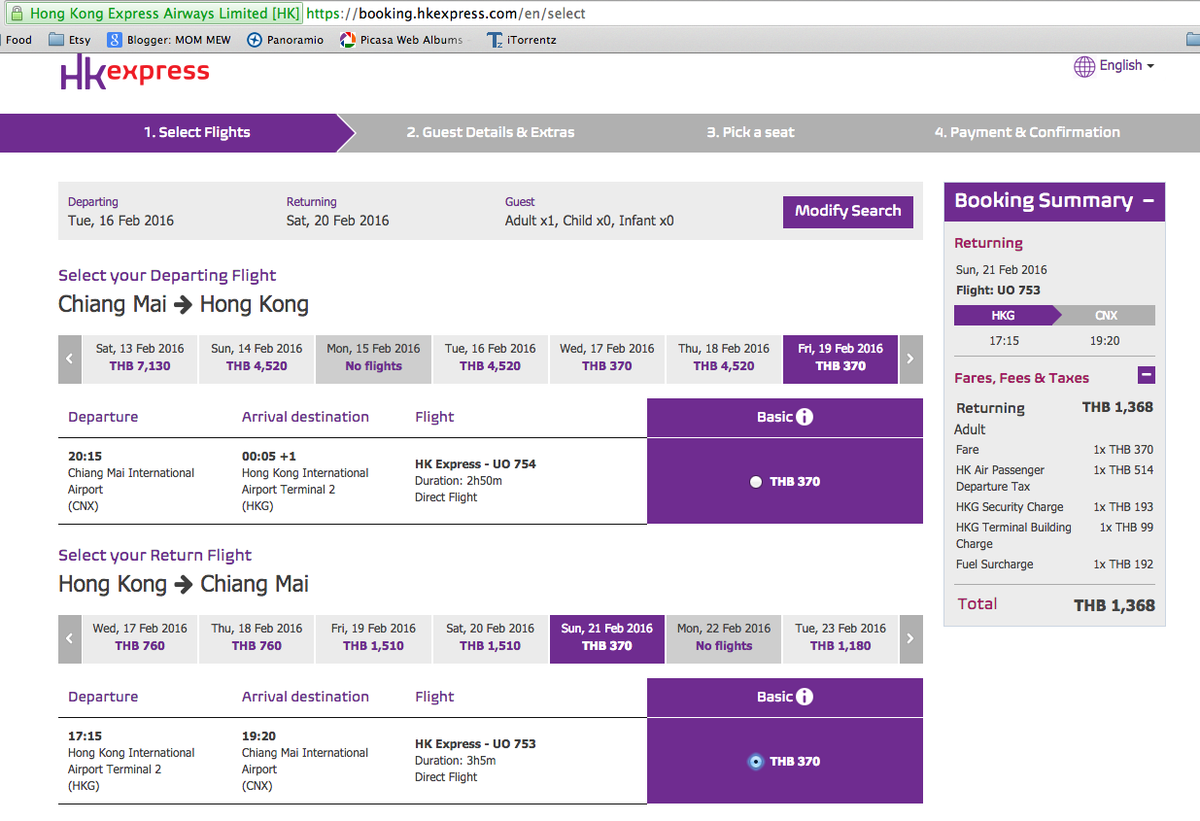Open the Picasa Web Albums bookmark
Image resolution: width=1200 pixels, height=821 pixels.
[x=401, y=40]
